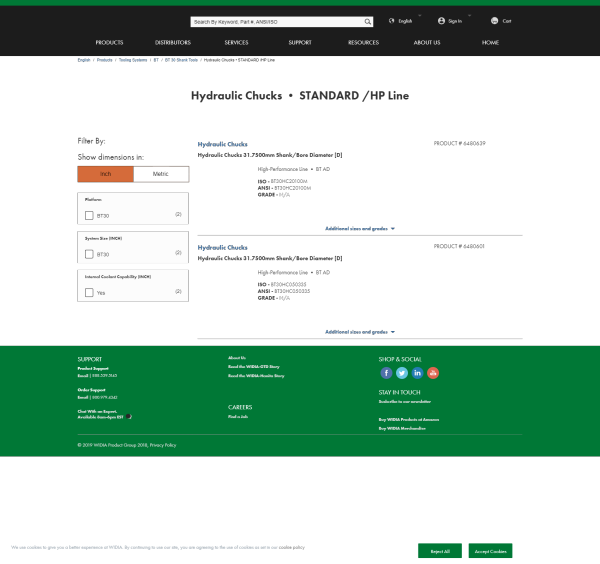600x564 pixels.
Task: Click BT 30 Shank Tools breadcrumb
Action: point(181,60)
